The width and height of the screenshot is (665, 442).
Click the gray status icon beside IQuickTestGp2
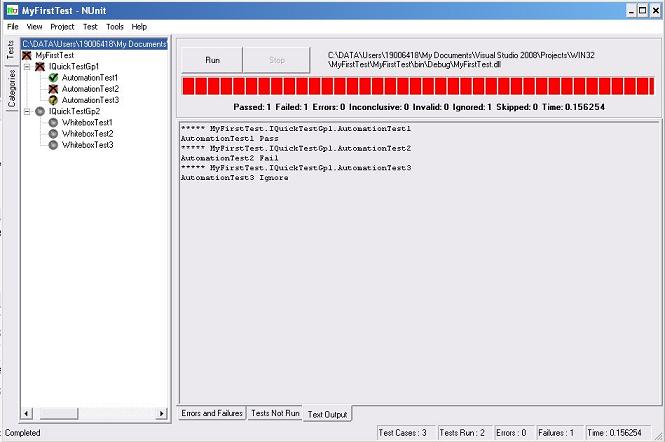pos(40,111)
